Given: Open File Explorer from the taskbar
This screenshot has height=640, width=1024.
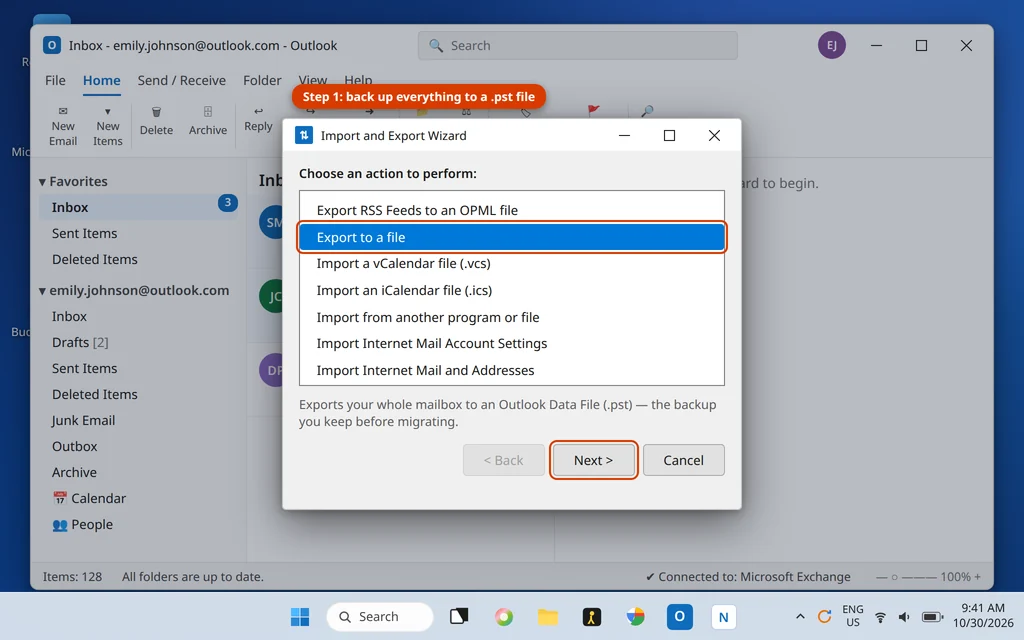Looking at the screenshot, I should 548,616.
